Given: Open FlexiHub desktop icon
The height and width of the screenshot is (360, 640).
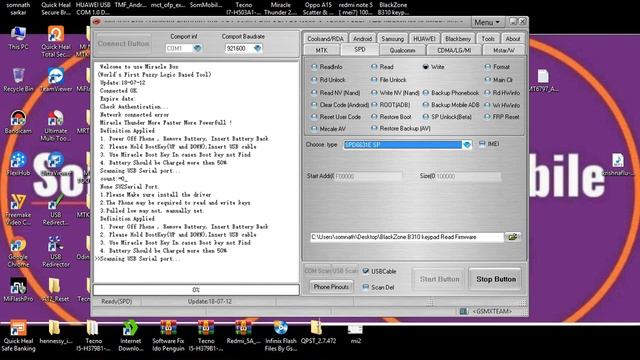Looking at the screenshot, I should [x=18, y=164].
